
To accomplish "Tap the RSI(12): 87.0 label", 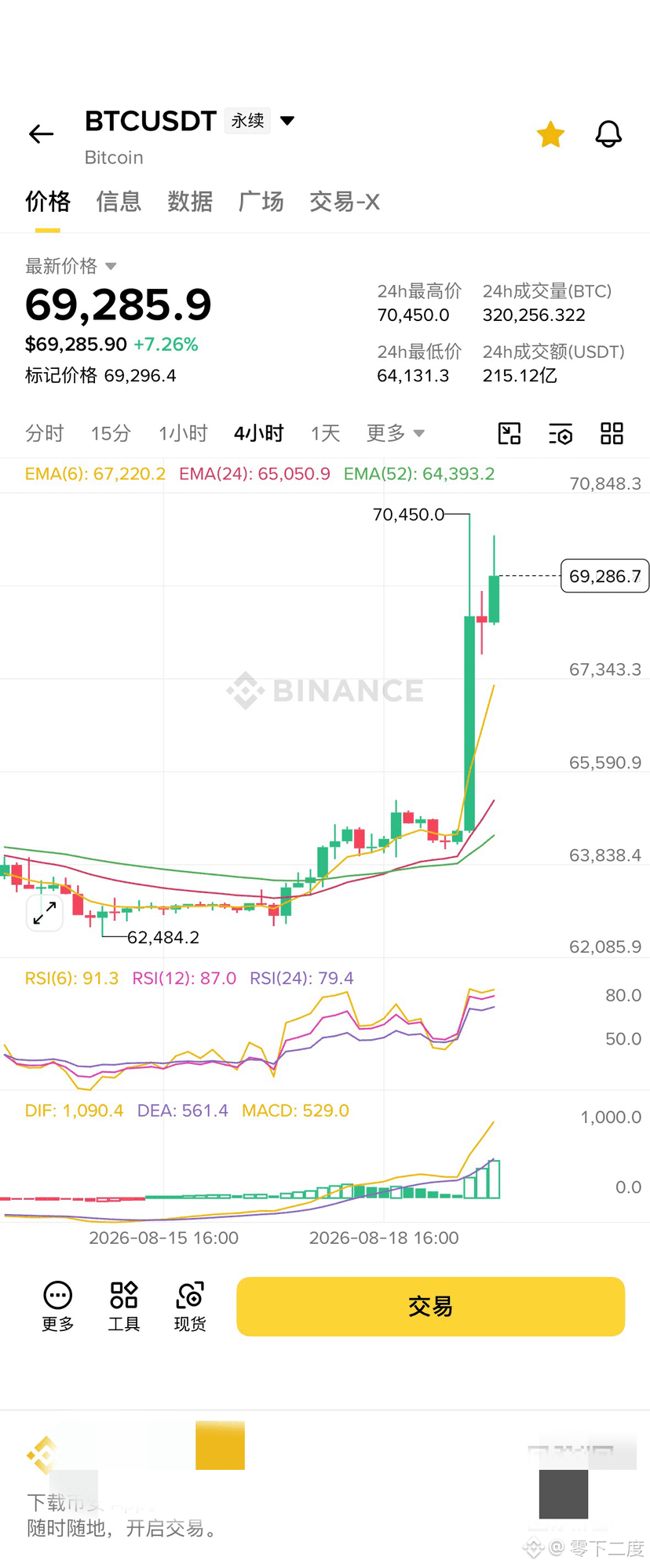I will click(184, 979).
